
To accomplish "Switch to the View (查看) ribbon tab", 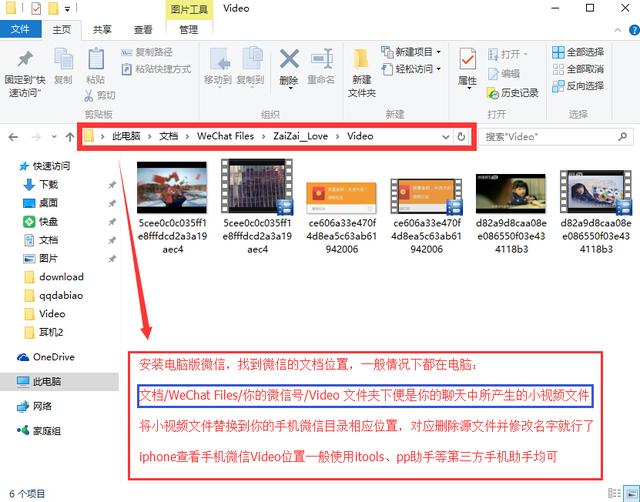I will (144, 30).
